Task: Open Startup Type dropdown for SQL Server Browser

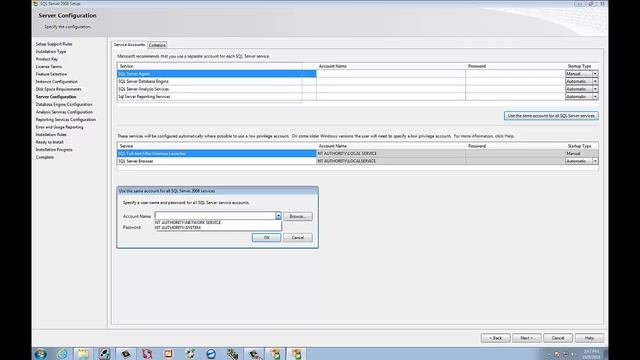Action: click(x=595, y=161)
